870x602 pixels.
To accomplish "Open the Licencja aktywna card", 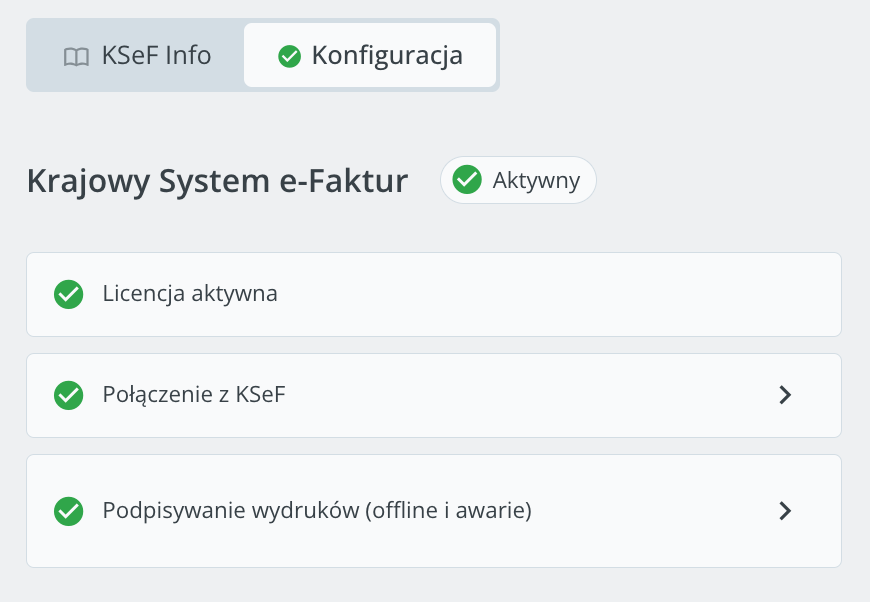I will click(434, 294).
